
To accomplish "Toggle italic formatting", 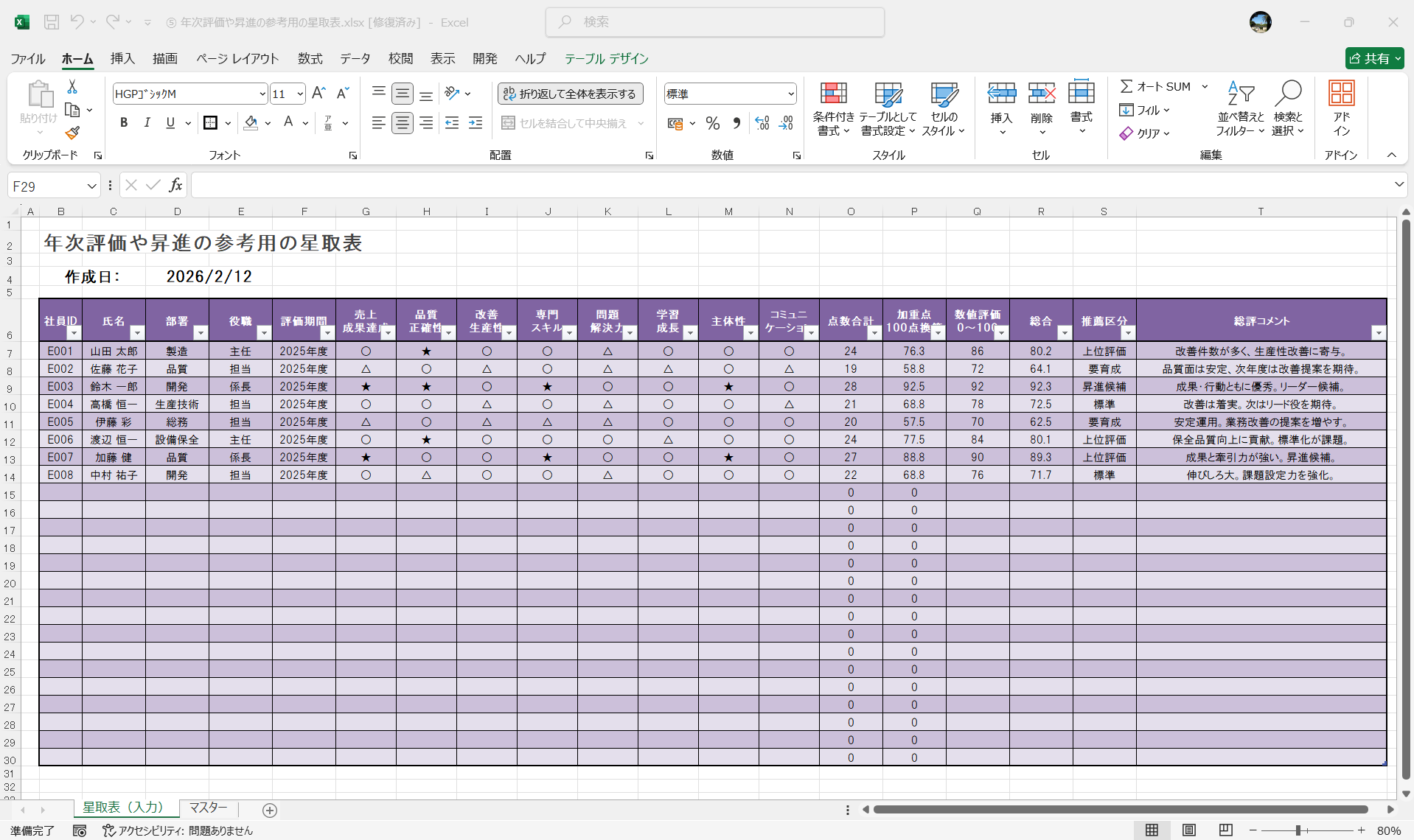I will (x=147, y=122).
